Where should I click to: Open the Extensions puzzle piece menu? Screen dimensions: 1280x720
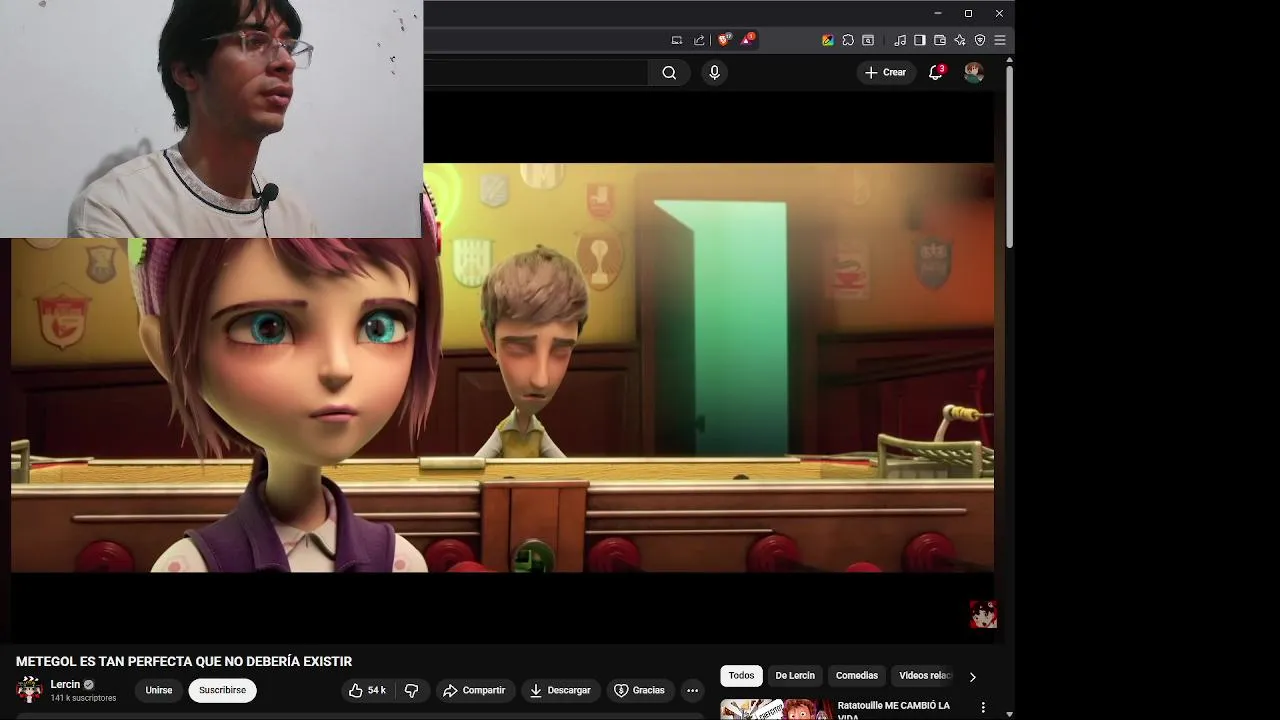pos(848,40)
